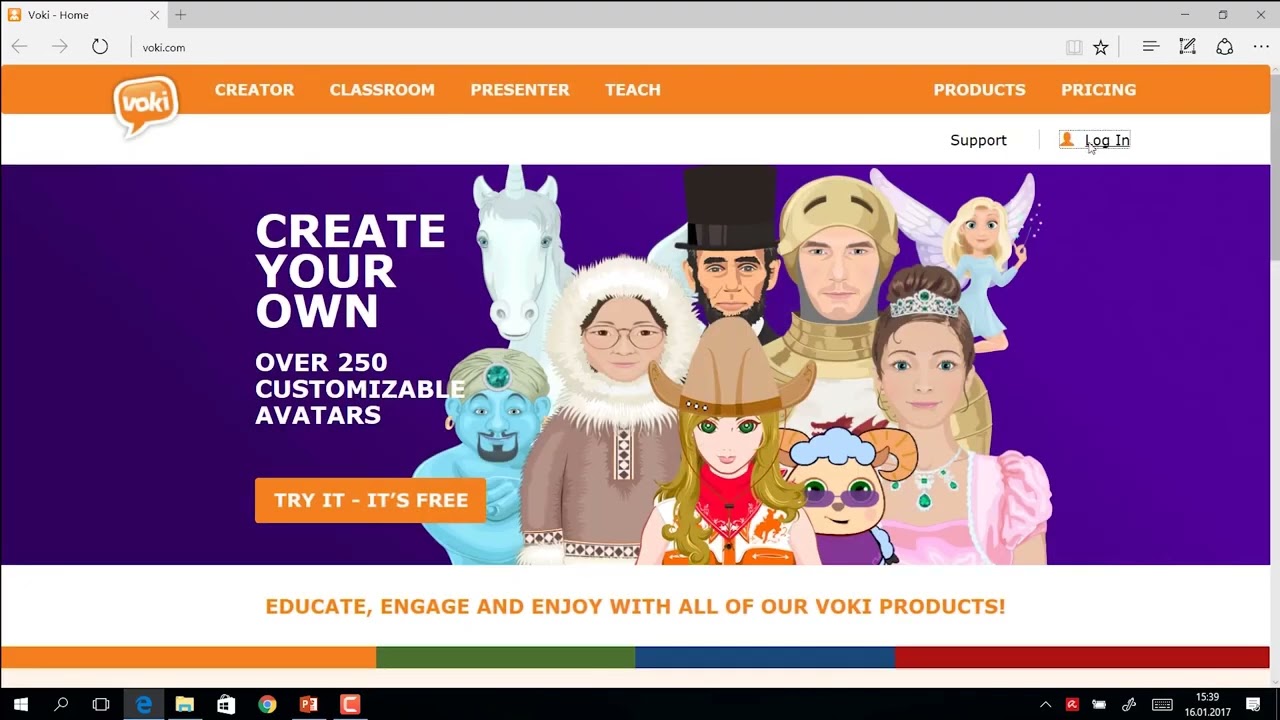Open Task View on taskbar
The width and height of the screenshot is (1280, 720).
tap(101, 704)
